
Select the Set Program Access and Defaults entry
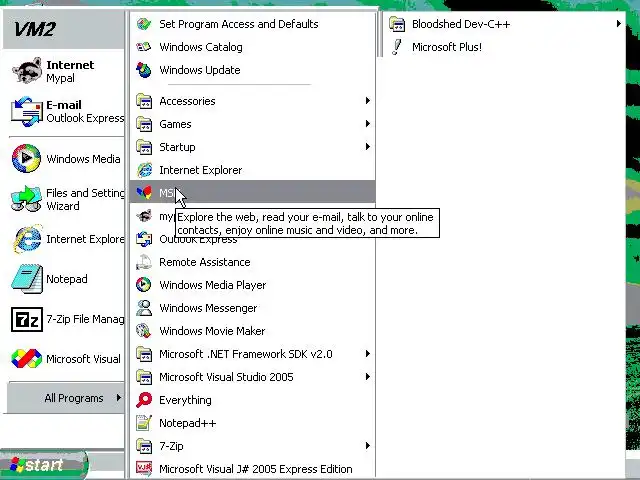(253, 24)
